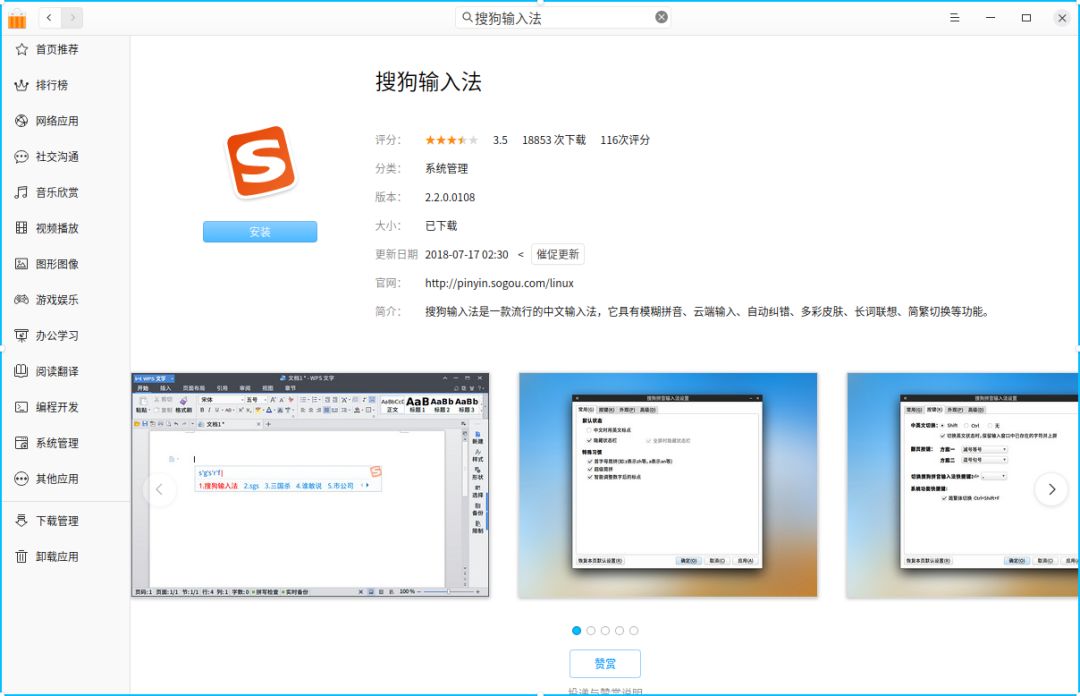
Task: Click the star rating display
Action: point(451,140)
